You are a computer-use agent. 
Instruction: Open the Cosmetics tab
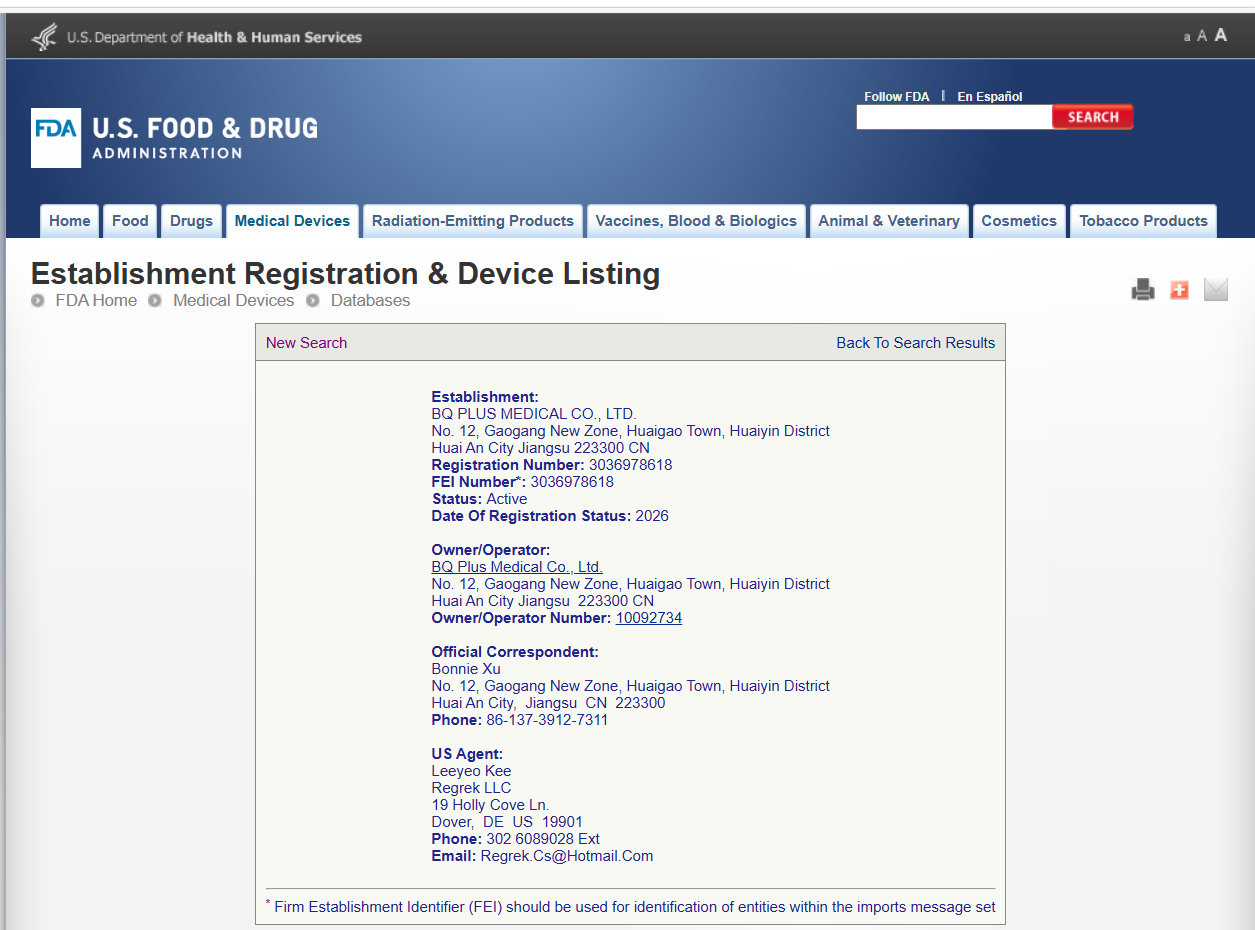click(x=1019, y=221)
